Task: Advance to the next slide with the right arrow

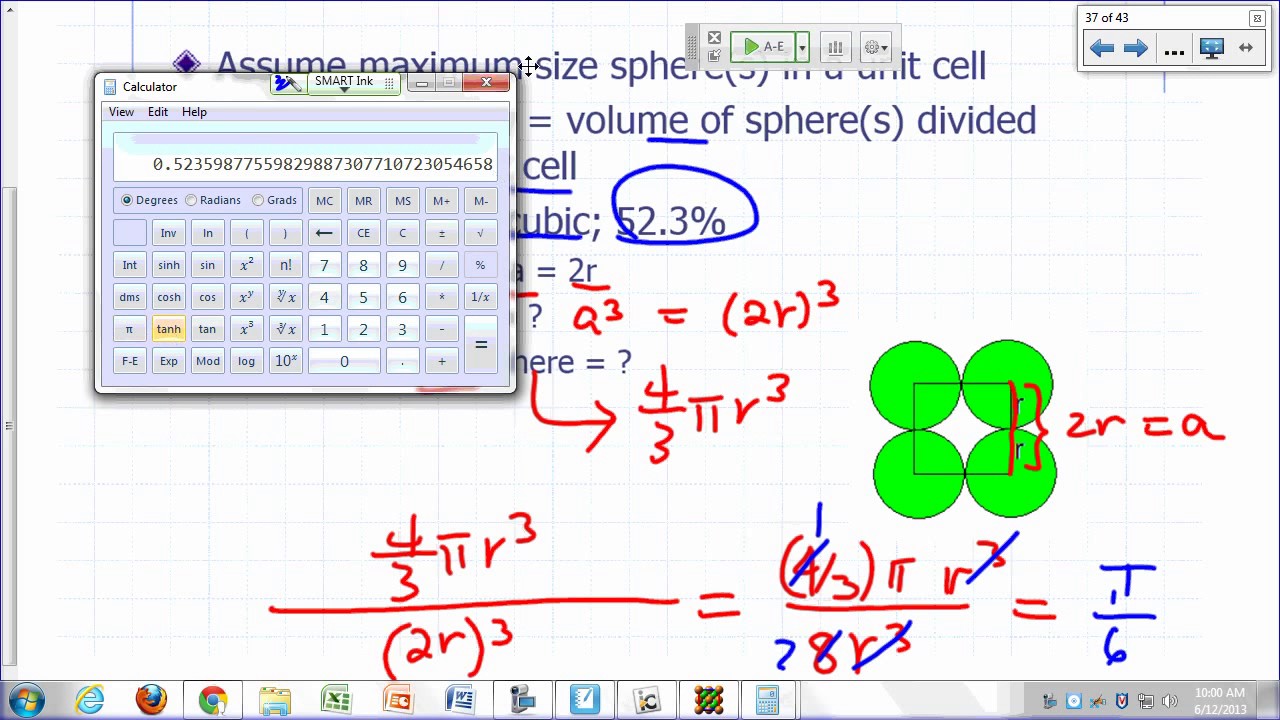Action: click(1136, 48)
